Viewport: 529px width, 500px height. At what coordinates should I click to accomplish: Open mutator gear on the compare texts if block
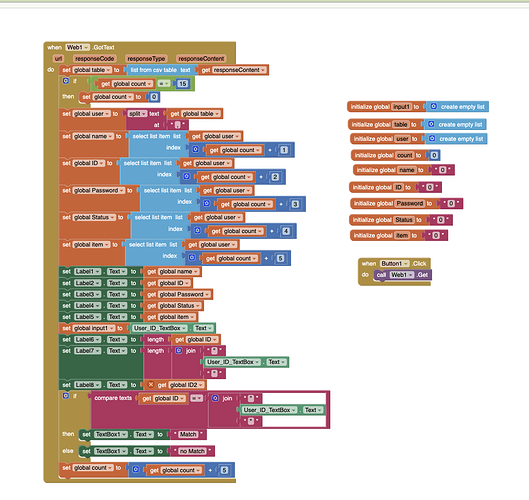[66, 396]
